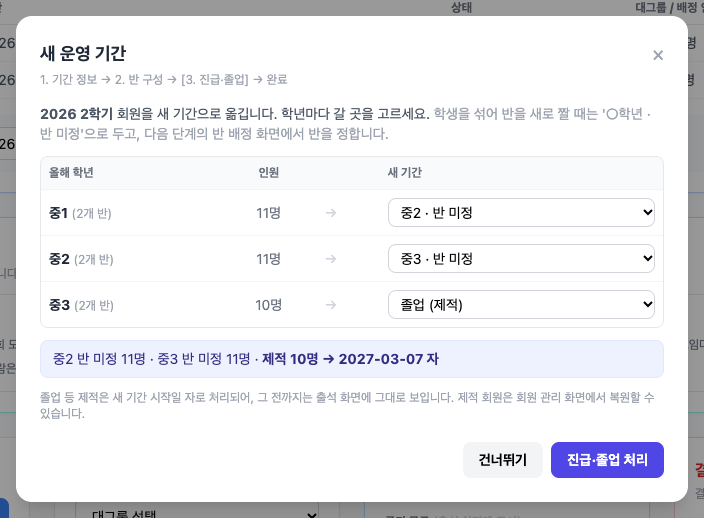The height and width of the screenshot is (518, 704).
Task: Open the 중1 destination dropdown
Action: [x=521, y=212]
